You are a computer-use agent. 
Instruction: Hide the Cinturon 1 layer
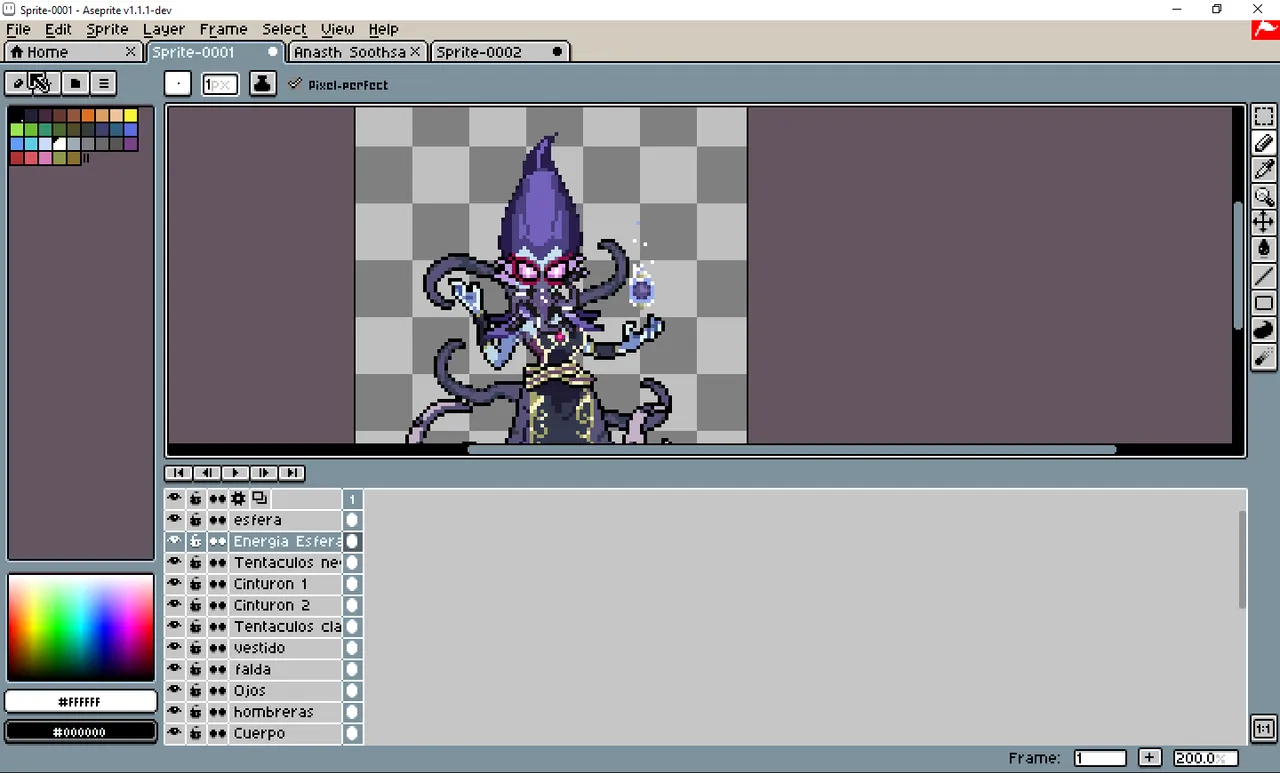(174, 584)
